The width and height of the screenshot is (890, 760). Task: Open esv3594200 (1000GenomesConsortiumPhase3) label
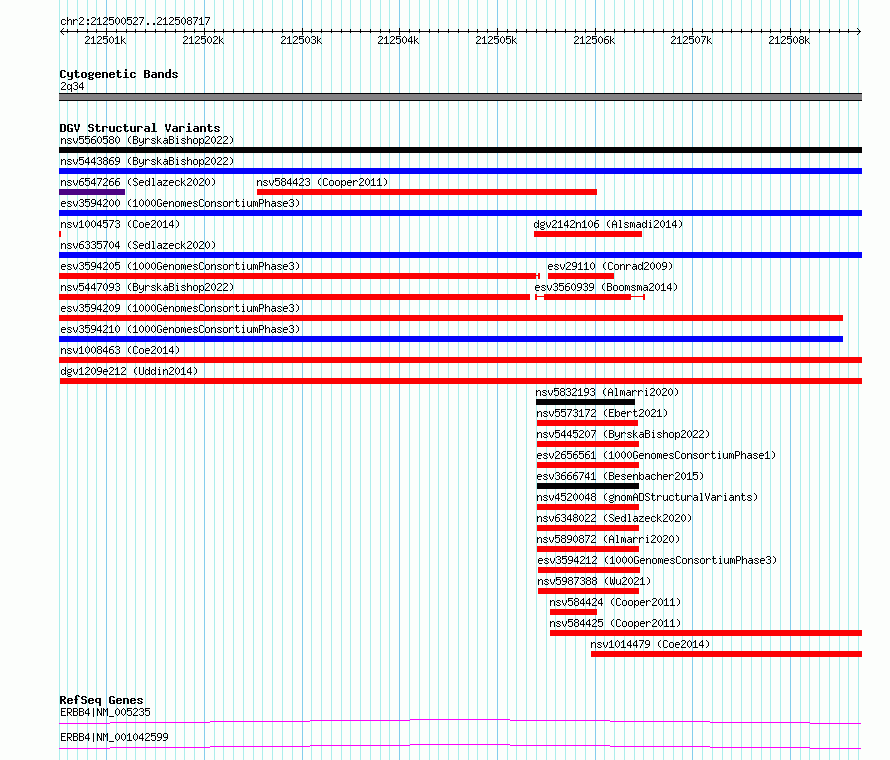click(180, 203)
